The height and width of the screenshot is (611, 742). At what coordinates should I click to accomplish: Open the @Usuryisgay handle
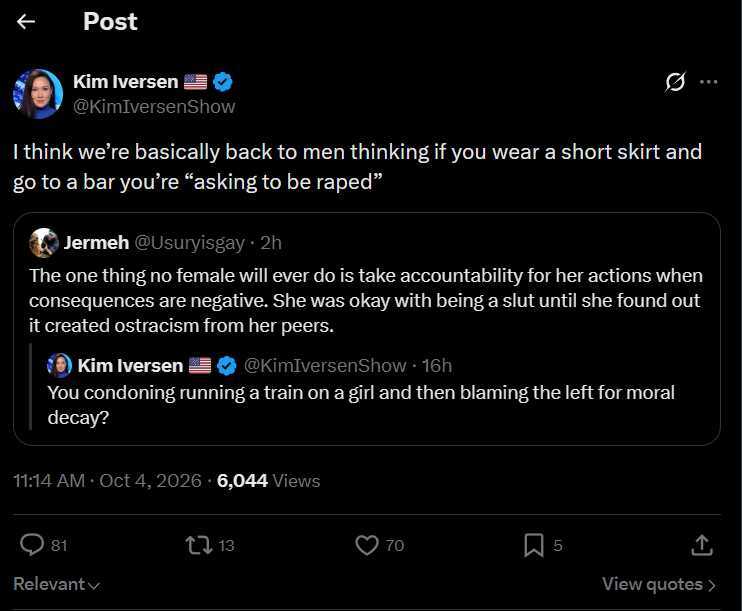190,243
